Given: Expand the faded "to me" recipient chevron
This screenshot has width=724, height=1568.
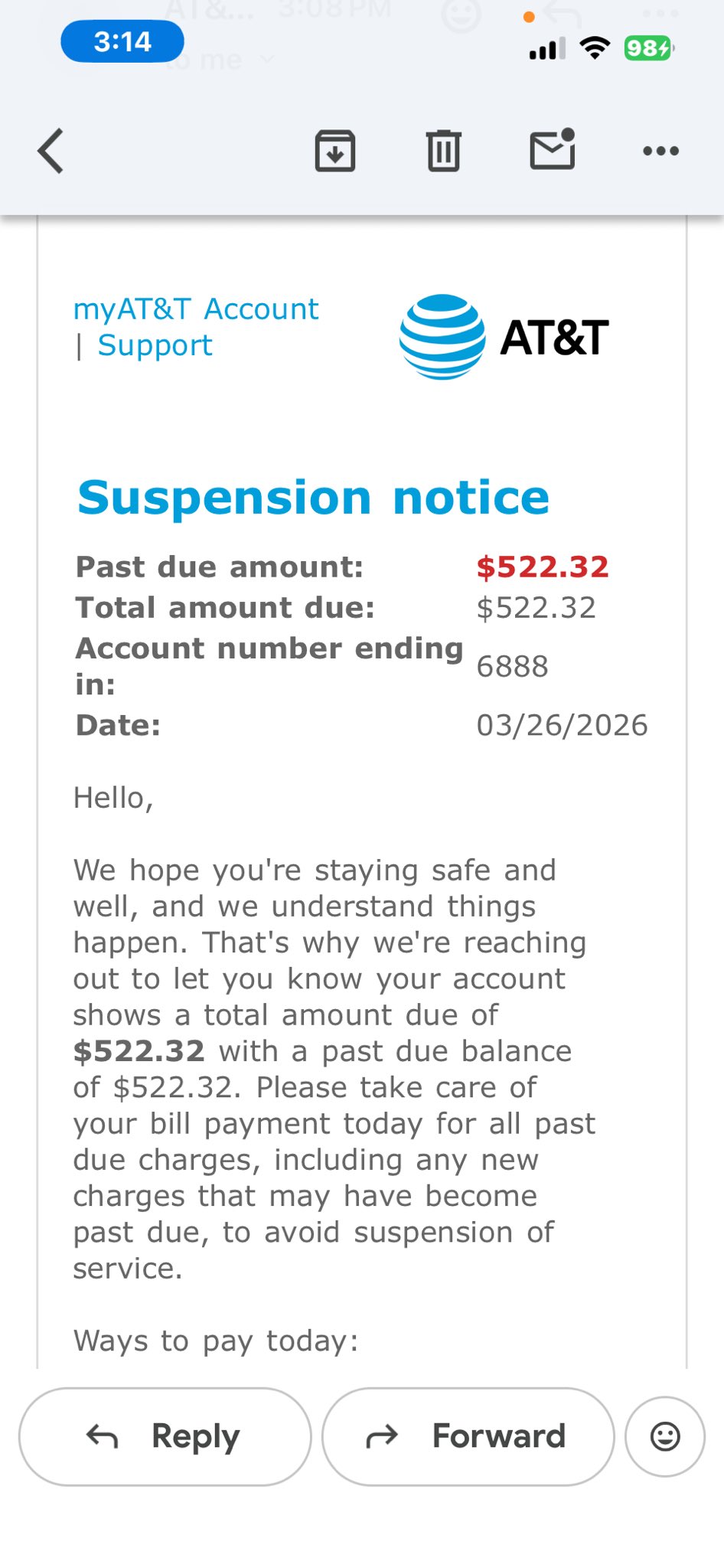Looking at the screenshot, I should (267, 60).
